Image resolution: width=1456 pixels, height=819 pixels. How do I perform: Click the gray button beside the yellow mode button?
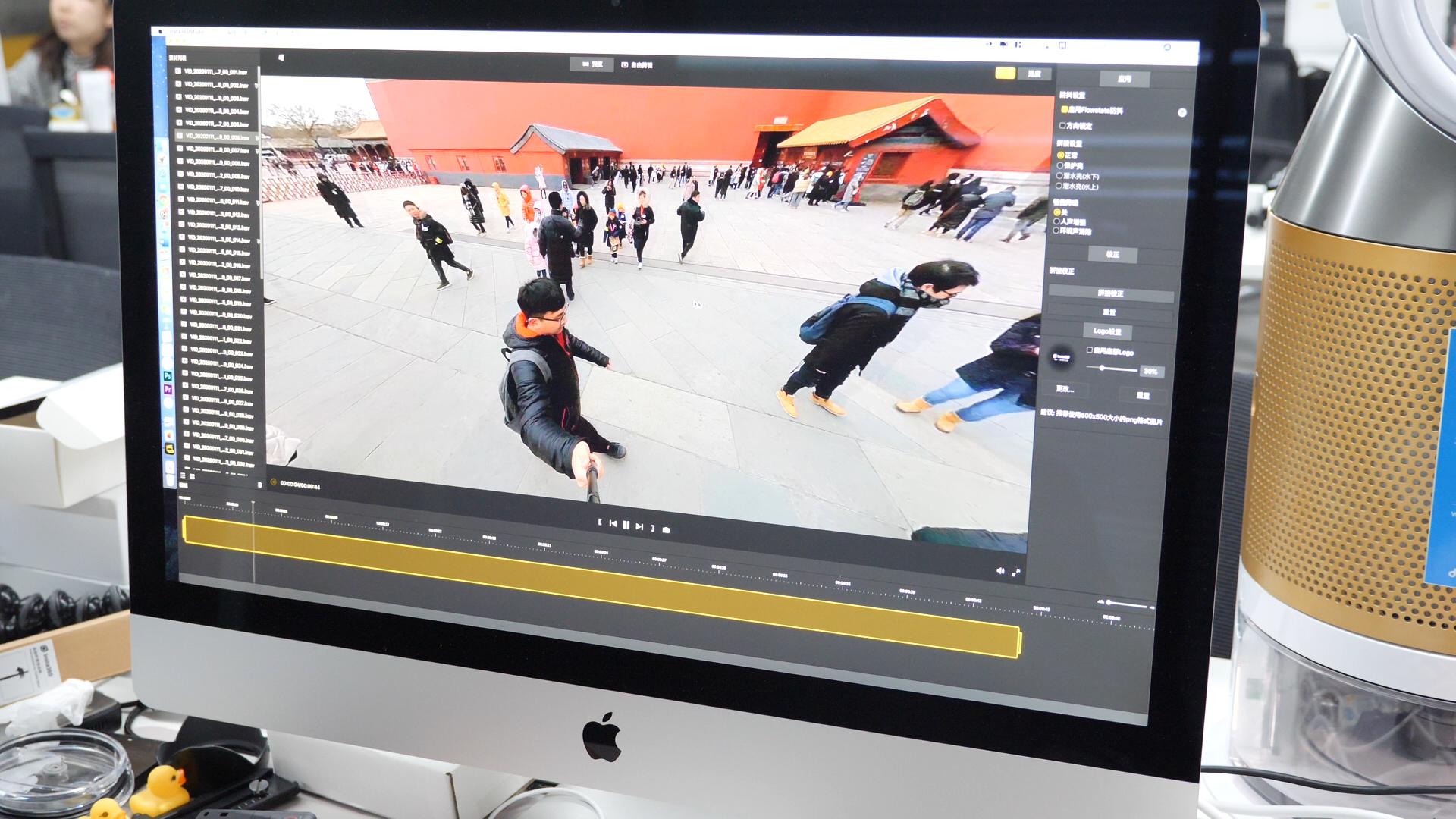1034,74
